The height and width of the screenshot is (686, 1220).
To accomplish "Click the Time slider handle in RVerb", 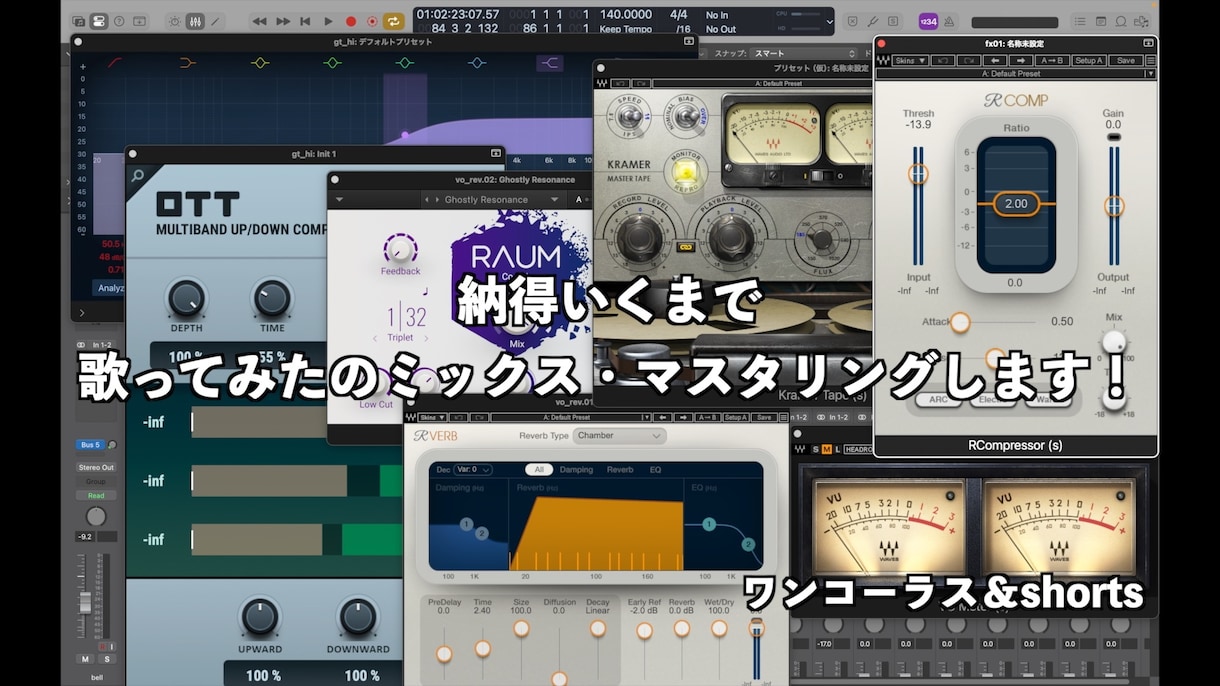I will (483, 648).
